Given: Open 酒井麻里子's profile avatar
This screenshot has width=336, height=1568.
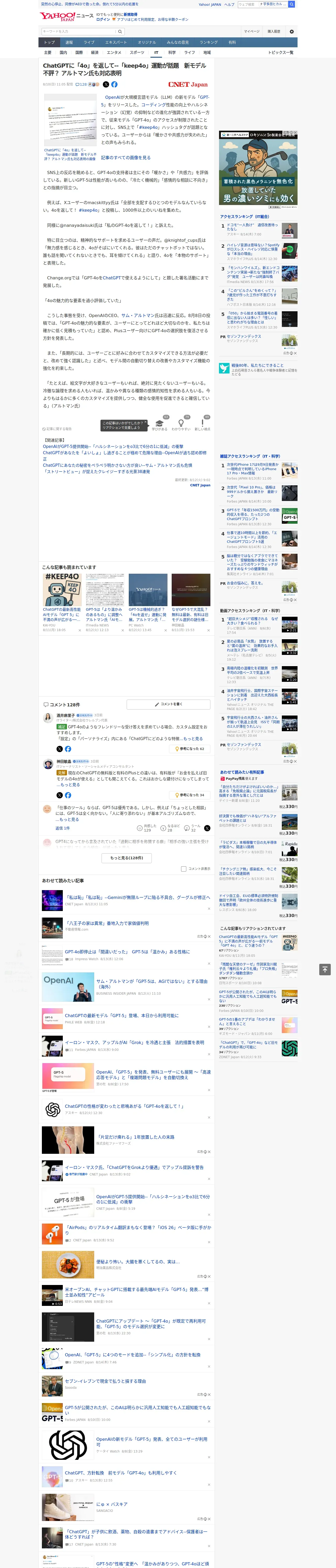Looking at the screenshot, I should (x=48, y=718).
